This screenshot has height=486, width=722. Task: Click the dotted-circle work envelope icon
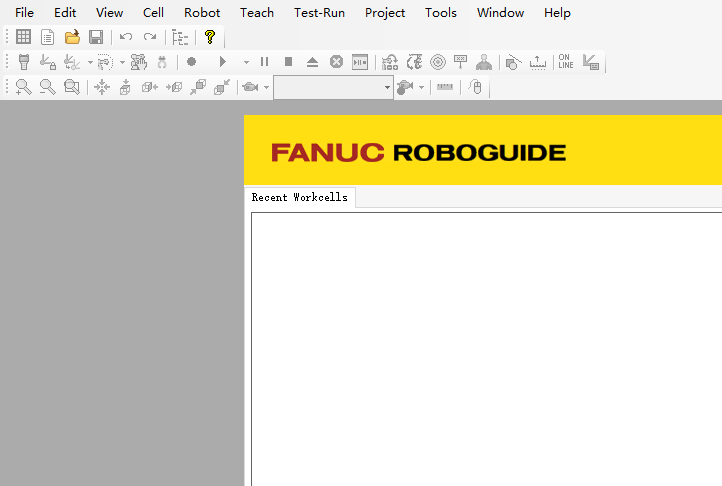pos(105,62)
